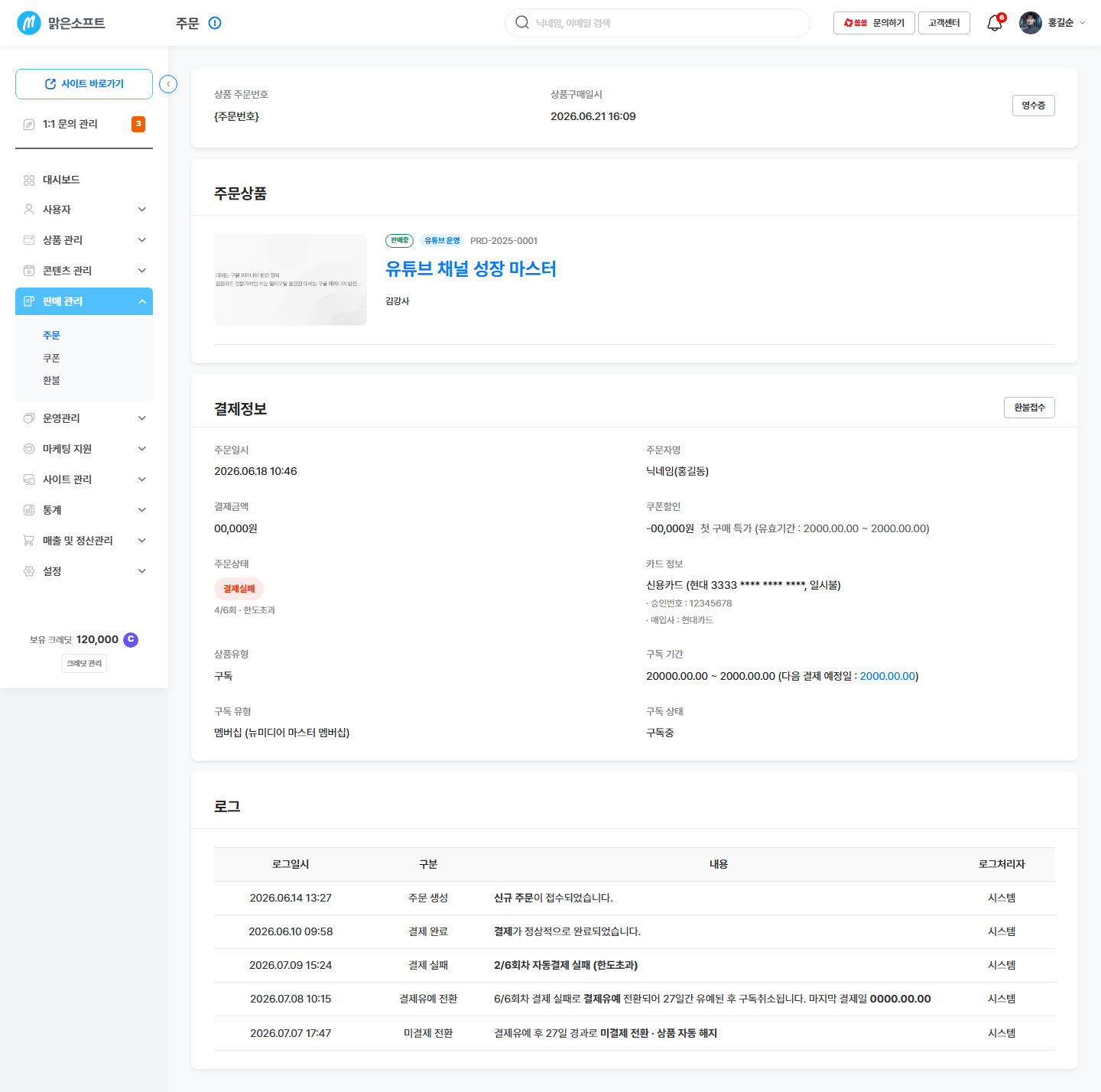Click the 1:1 문의 관리 icon
The height and width of the screenshot is (1092, 1101).
(x=29, y=124)
